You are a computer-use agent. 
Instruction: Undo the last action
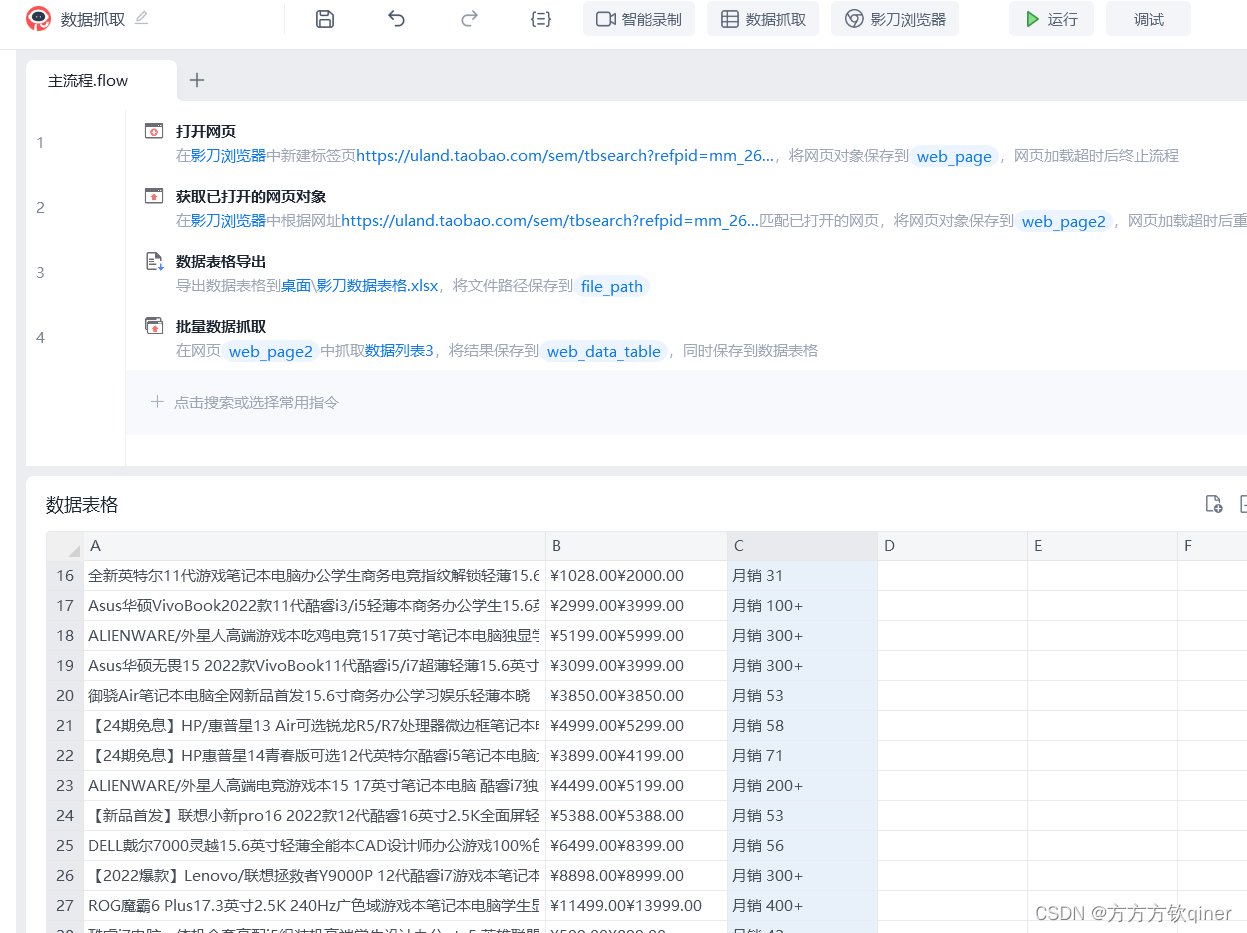397,19
